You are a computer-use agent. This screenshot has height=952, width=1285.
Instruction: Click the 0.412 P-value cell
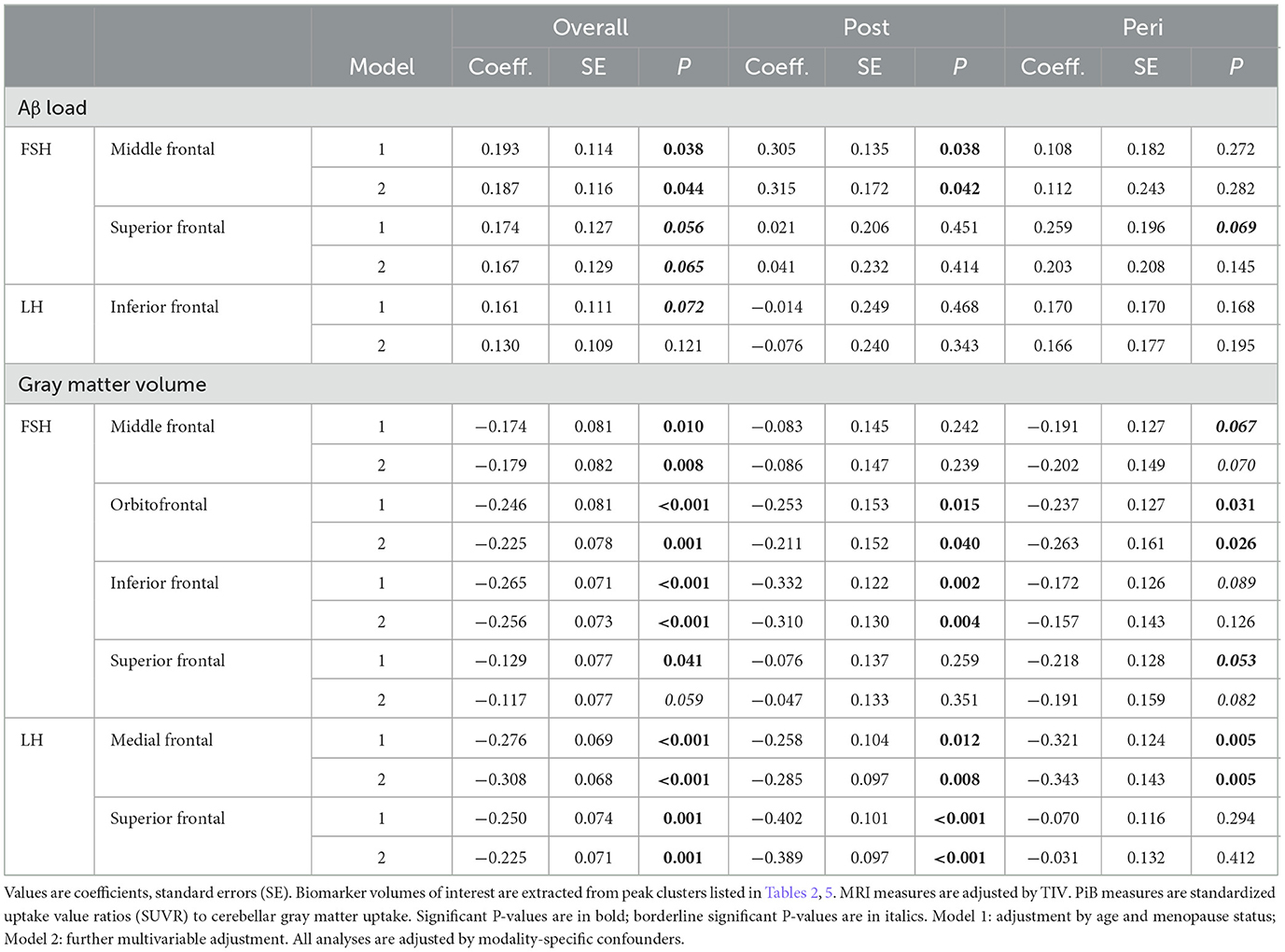tap(1236, 858)
